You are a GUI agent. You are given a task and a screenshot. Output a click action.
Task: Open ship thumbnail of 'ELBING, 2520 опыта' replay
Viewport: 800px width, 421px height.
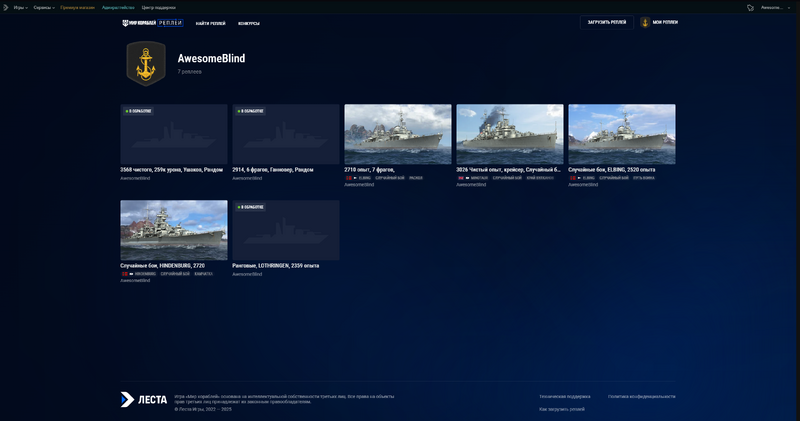pyautogui.click(x=622, y=134)
